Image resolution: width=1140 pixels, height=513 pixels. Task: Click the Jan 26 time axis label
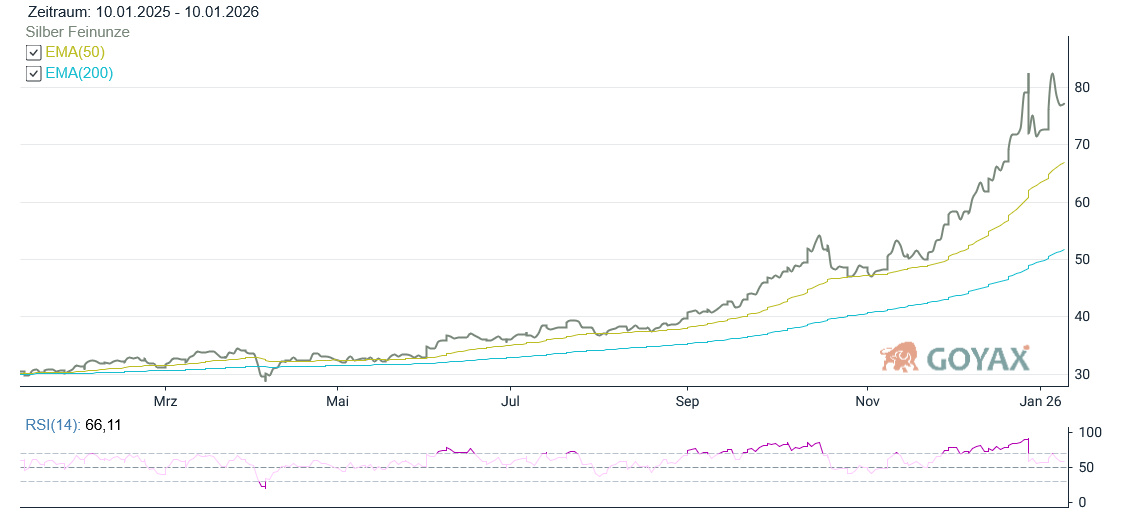(1041, 402)
